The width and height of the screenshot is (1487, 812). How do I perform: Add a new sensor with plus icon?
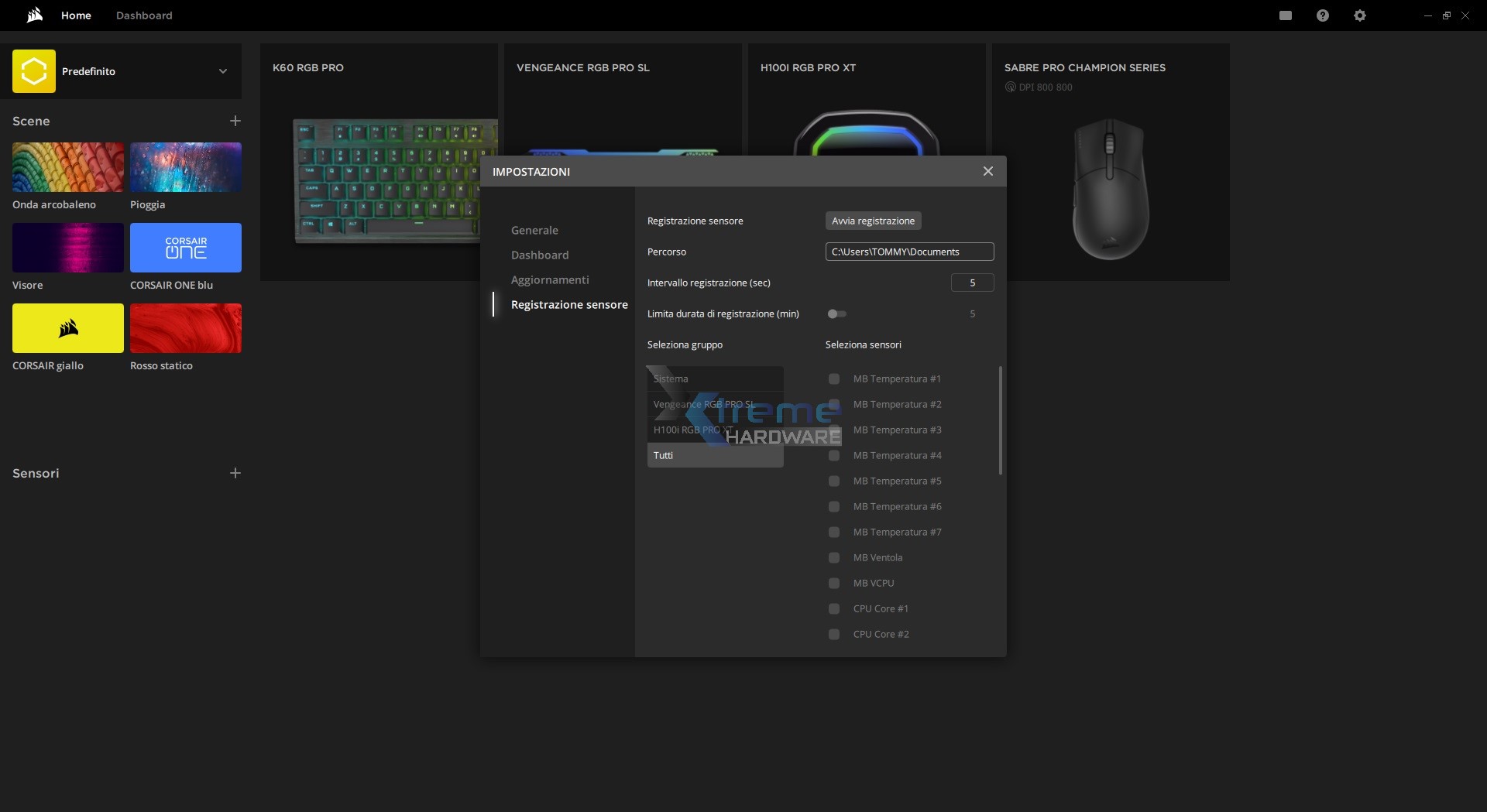[235, 473]
